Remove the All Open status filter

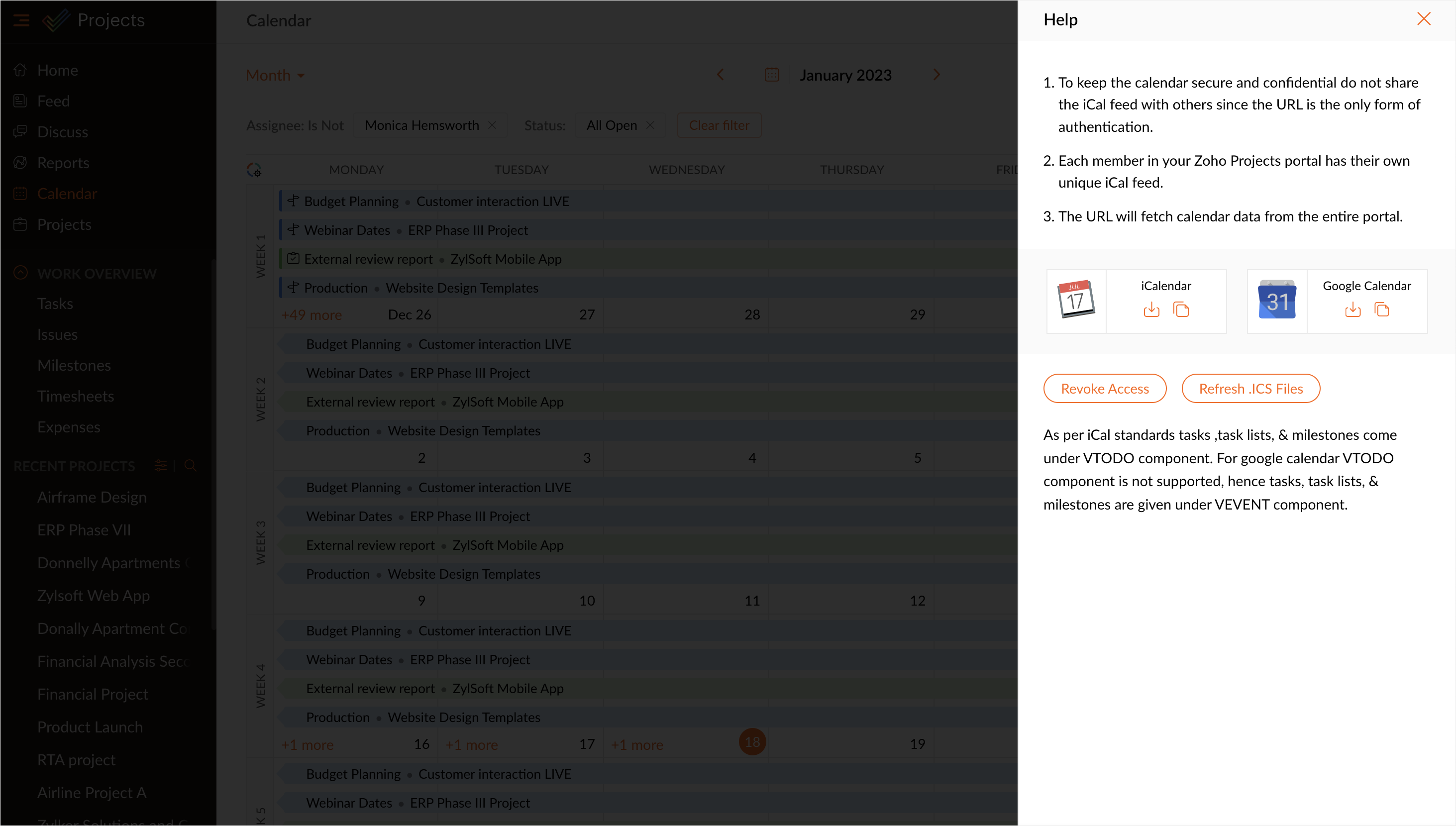(650, 125)
